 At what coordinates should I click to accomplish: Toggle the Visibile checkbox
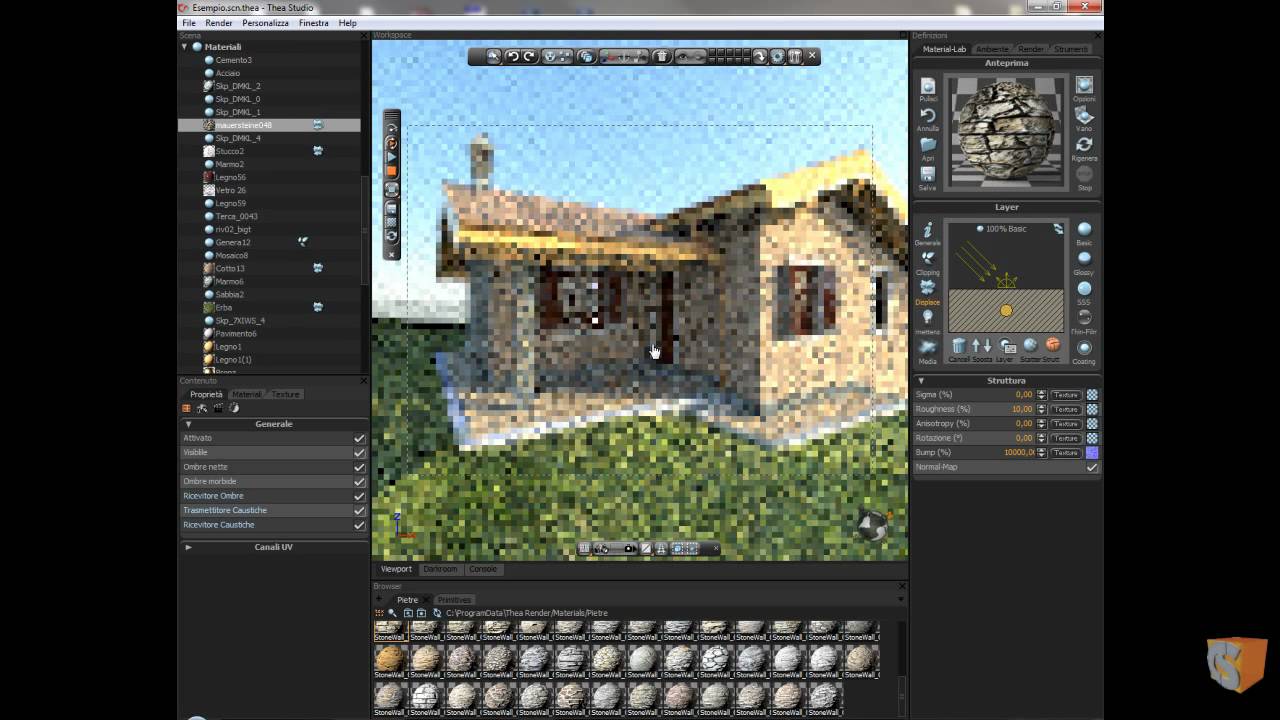[359, 453]
